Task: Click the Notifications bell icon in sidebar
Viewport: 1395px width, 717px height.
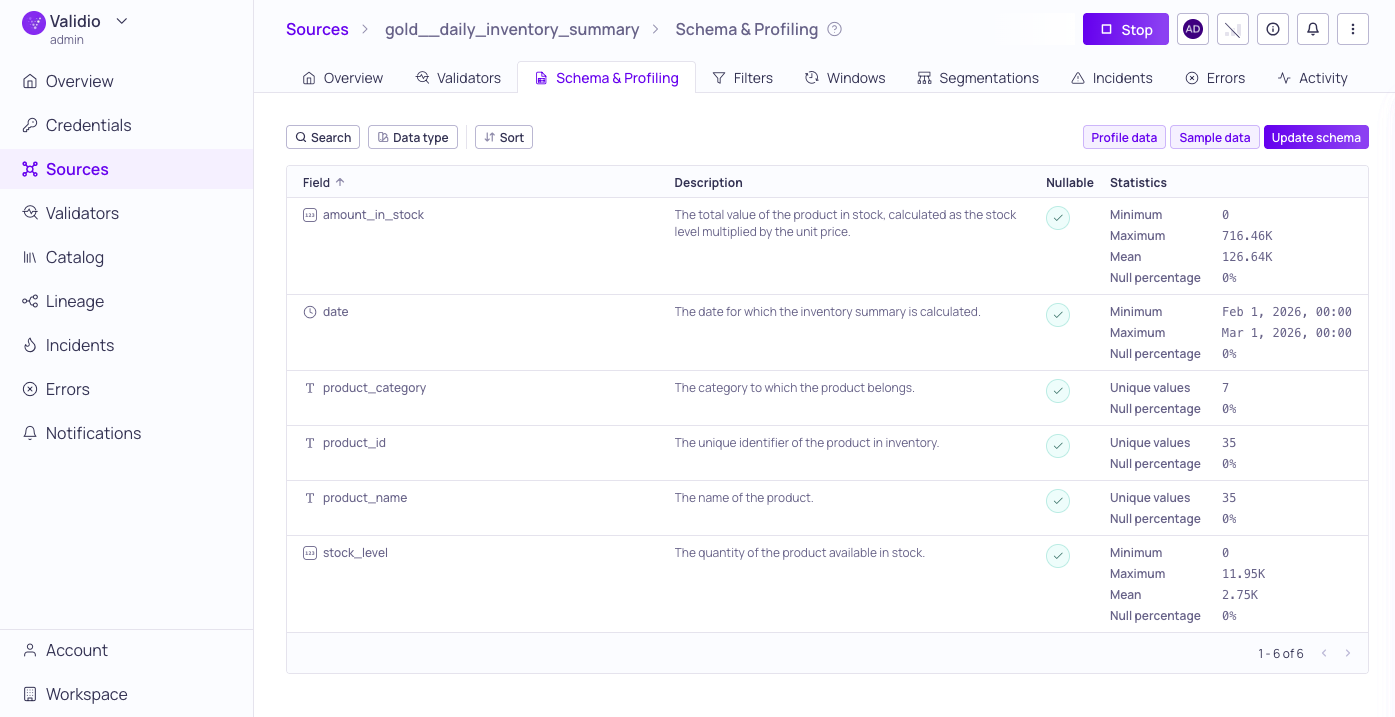Action: tap(30, 433)
